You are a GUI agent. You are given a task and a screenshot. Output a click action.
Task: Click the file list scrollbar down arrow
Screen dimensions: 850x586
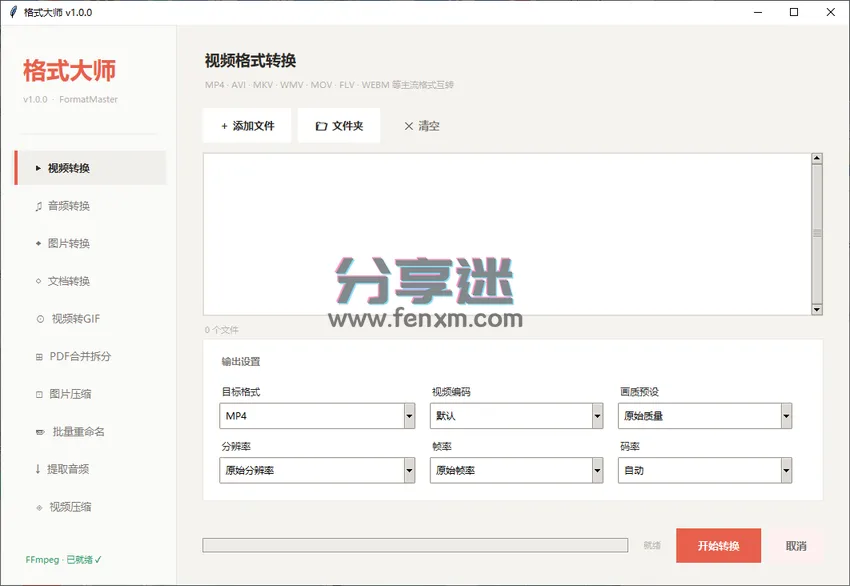point(817,310)
